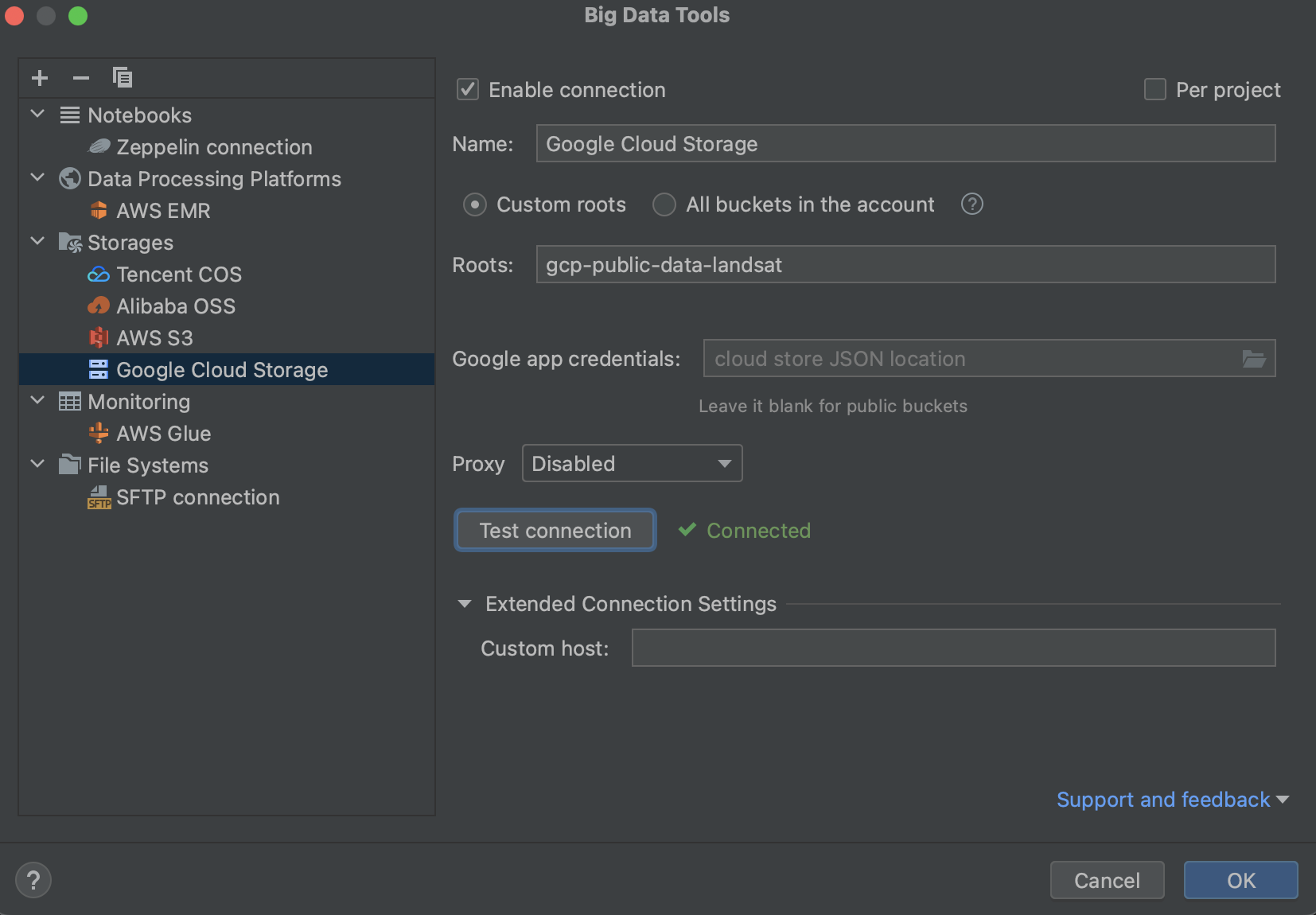1316x915 pixels.
Task: Click the AWS Glue monitoring icon
Action: [x=99, y=433]
